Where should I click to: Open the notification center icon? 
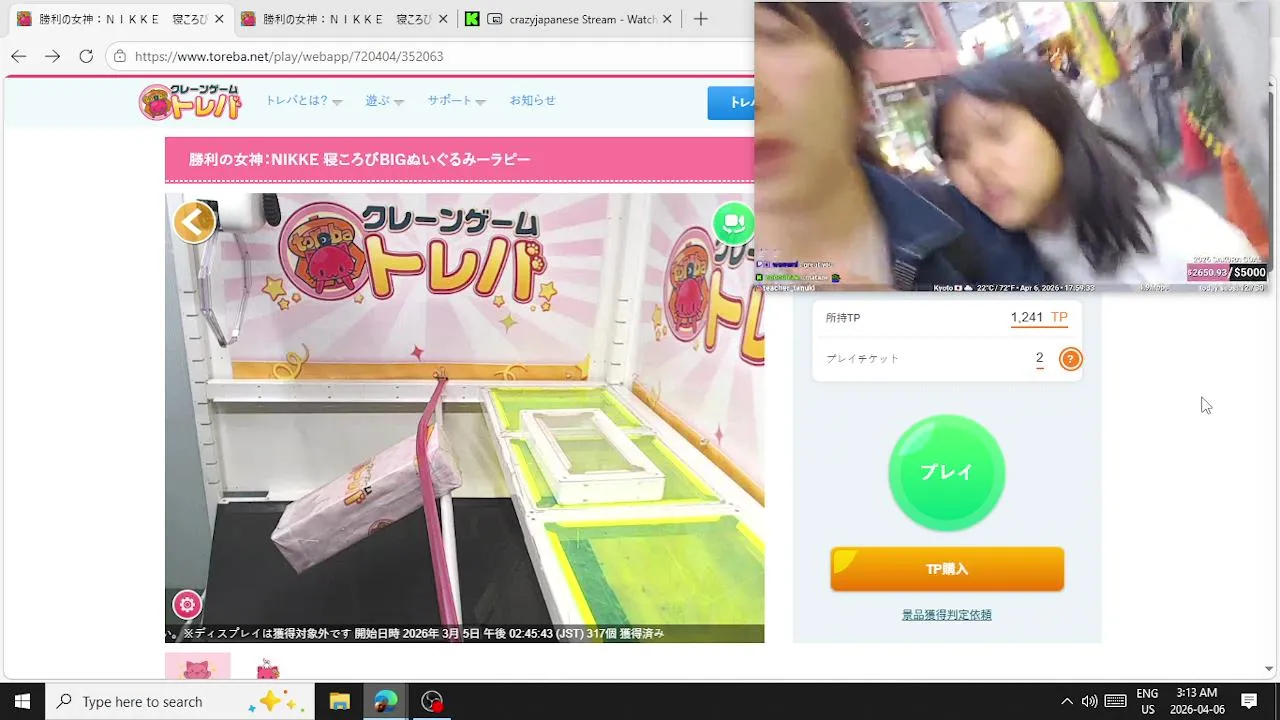(1249, 701)
